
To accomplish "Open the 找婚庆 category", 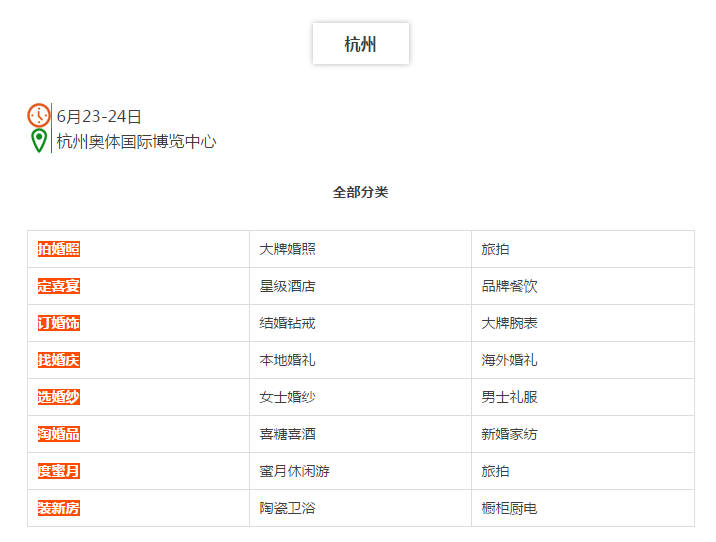I will 58,360.
